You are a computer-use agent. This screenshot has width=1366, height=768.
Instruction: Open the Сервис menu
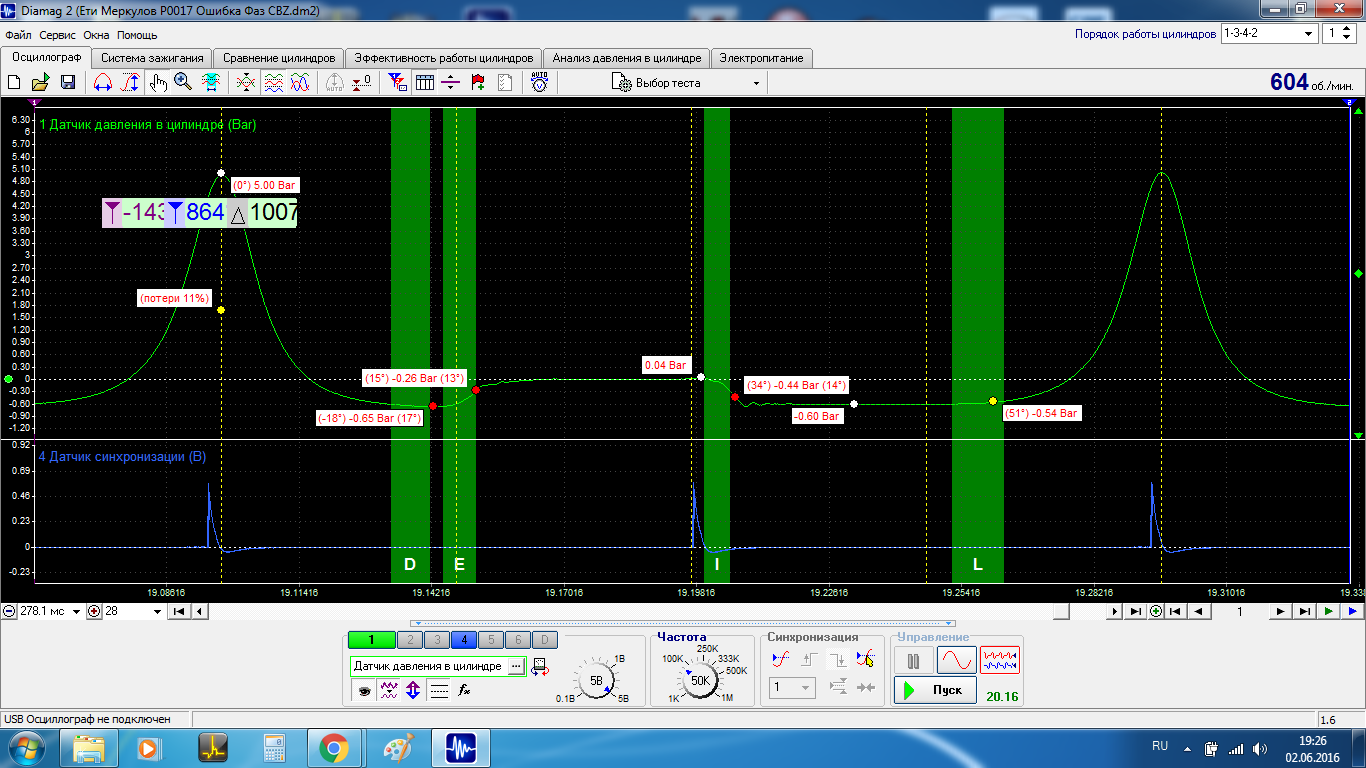58,34
